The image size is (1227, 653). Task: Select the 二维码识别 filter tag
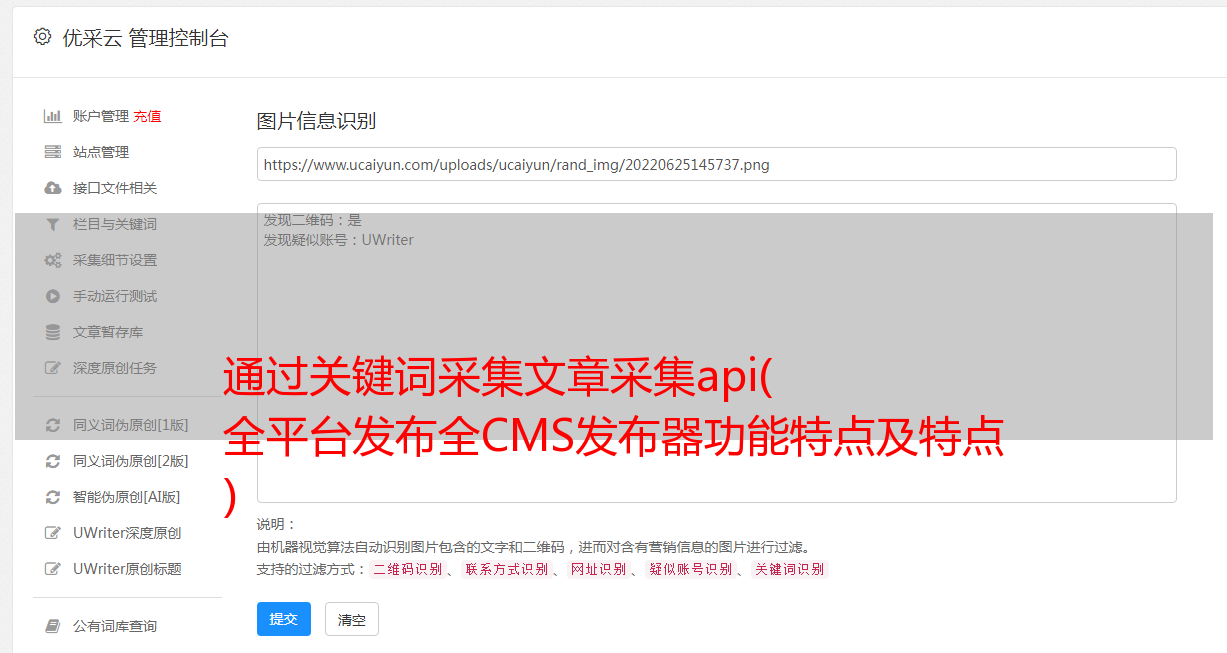coord(408,569)
